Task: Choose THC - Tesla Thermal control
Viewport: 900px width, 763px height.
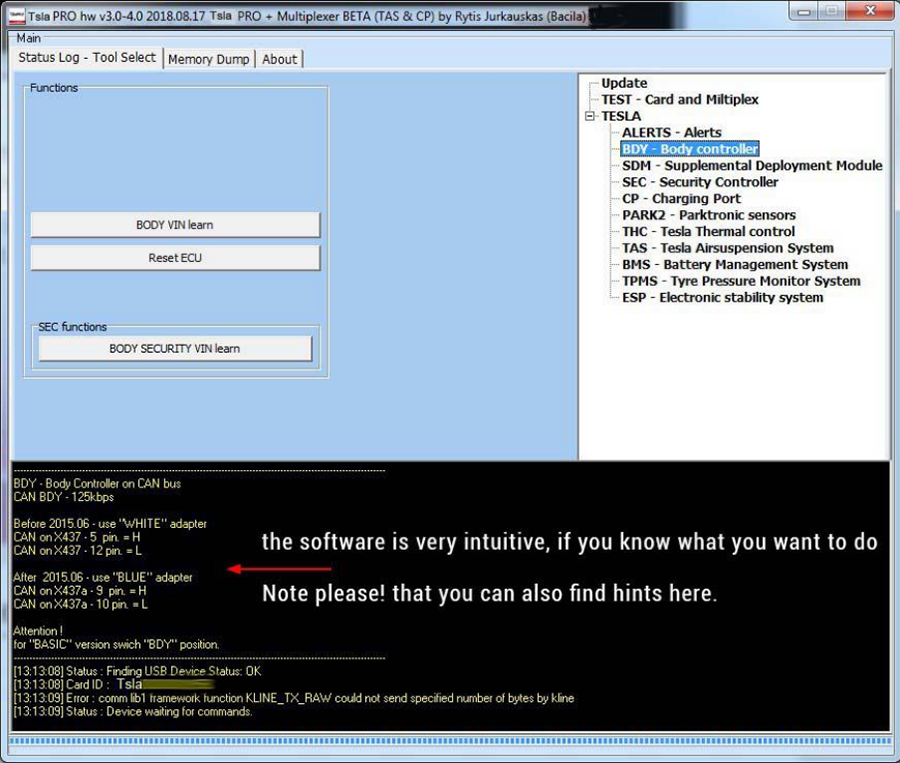Action: click(708, 232)
